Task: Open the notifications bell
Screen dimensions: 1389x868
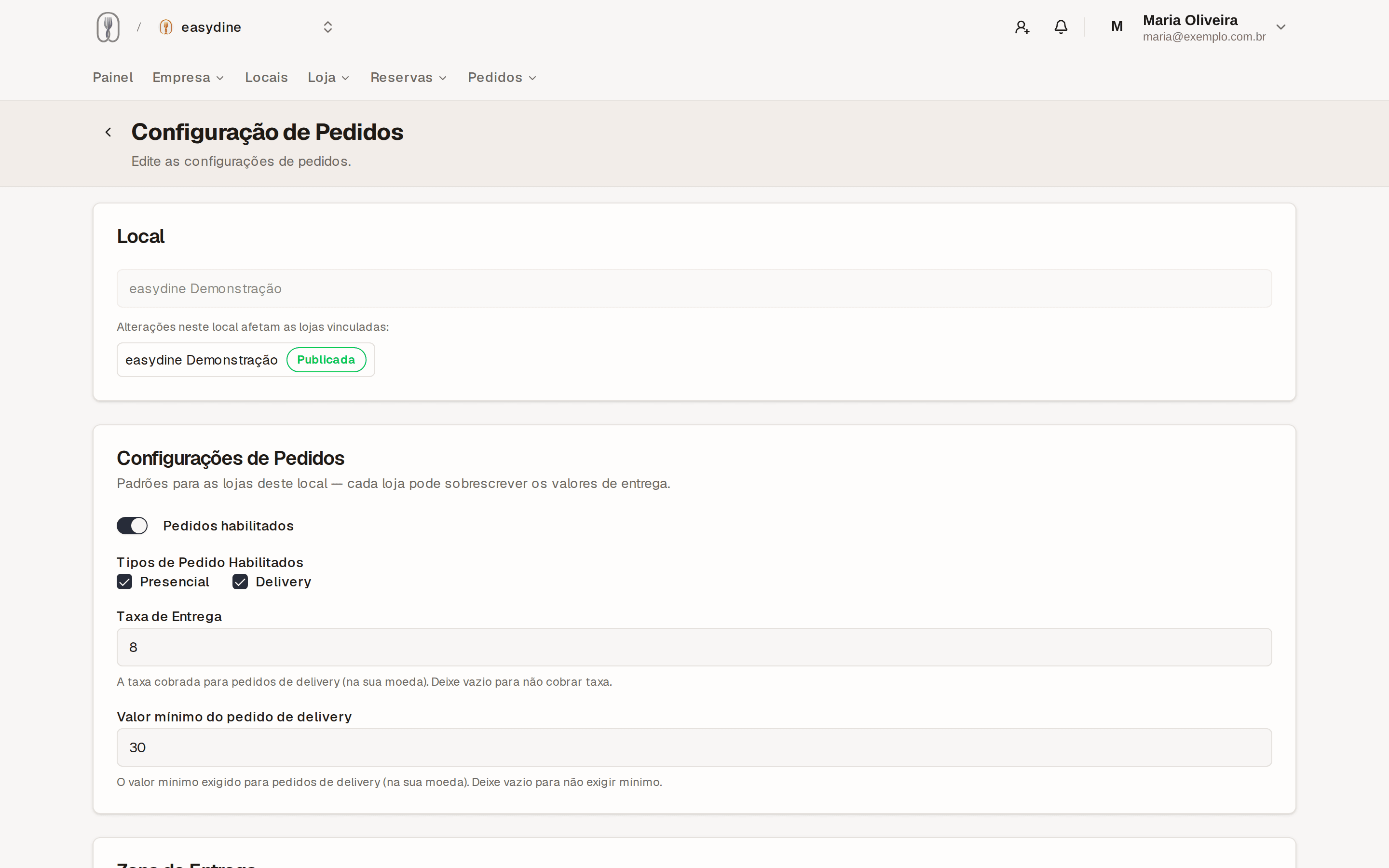Action: click(x=1061, y=27)
